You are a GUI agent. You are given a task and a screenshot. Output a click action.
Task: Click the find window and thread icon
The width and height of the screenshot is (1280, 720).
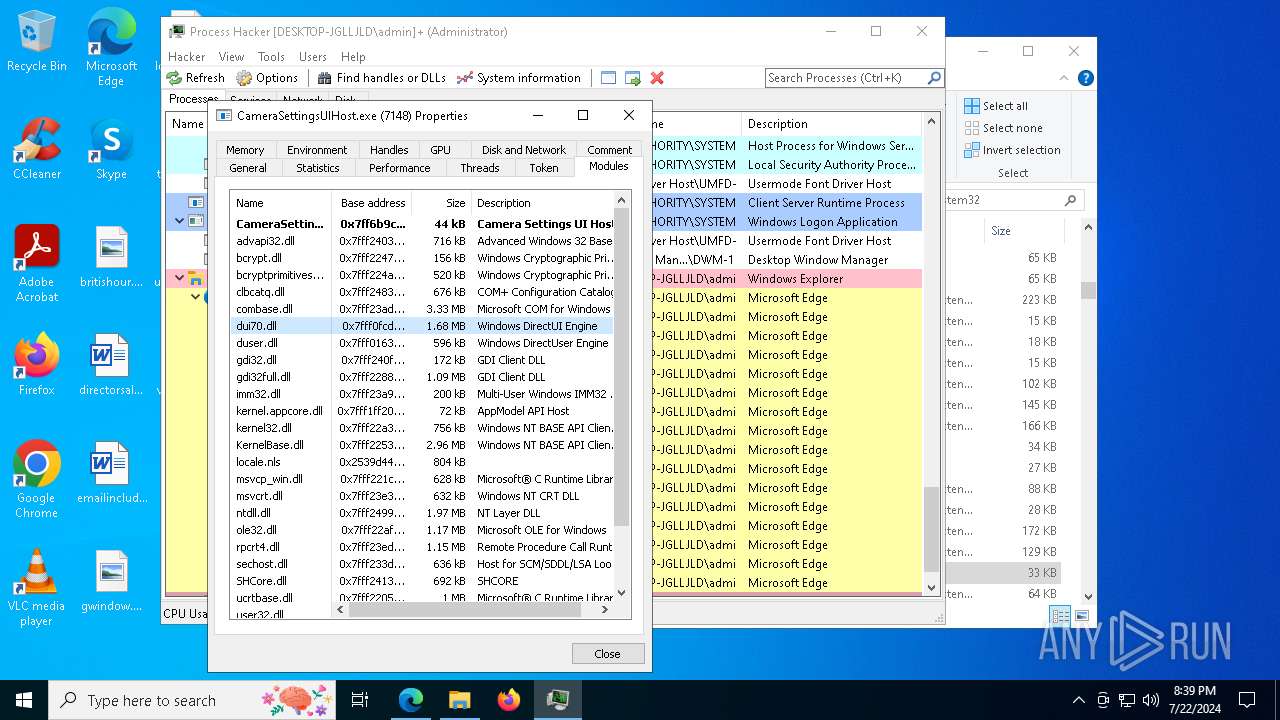coord(633,78)
